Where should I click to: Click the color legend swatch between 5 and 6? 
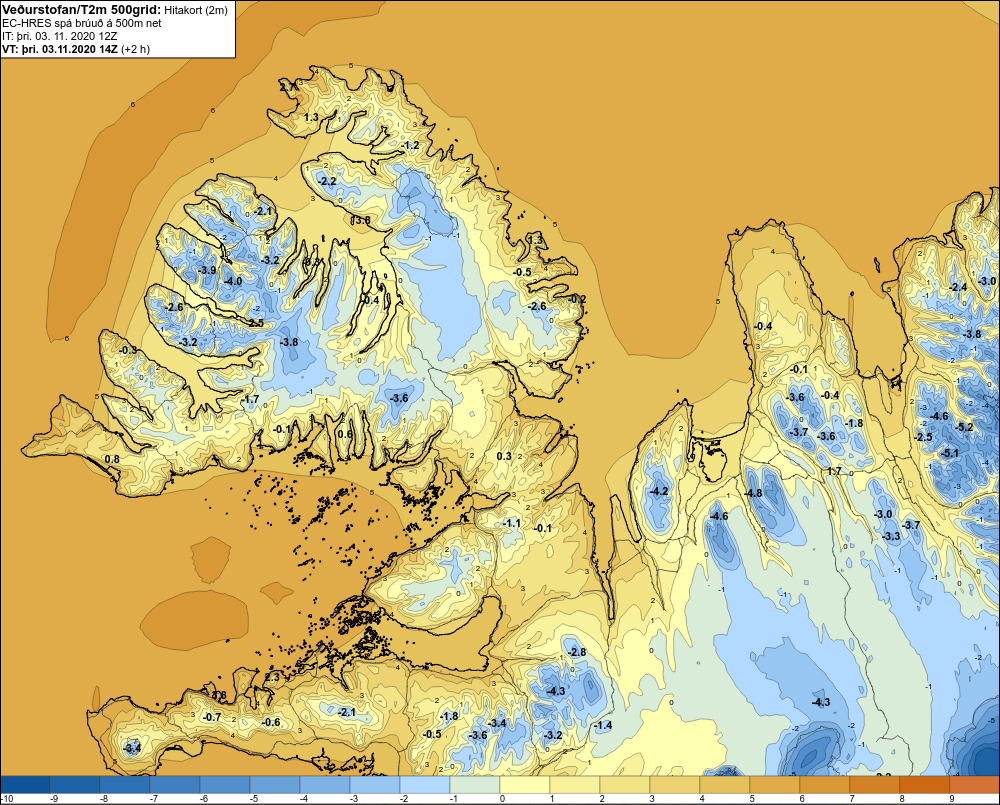[x=775, y=785]
